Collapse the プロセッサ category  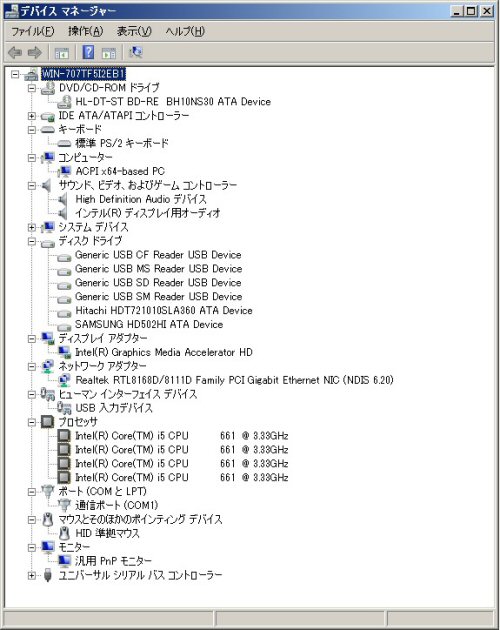coord(32,422)
